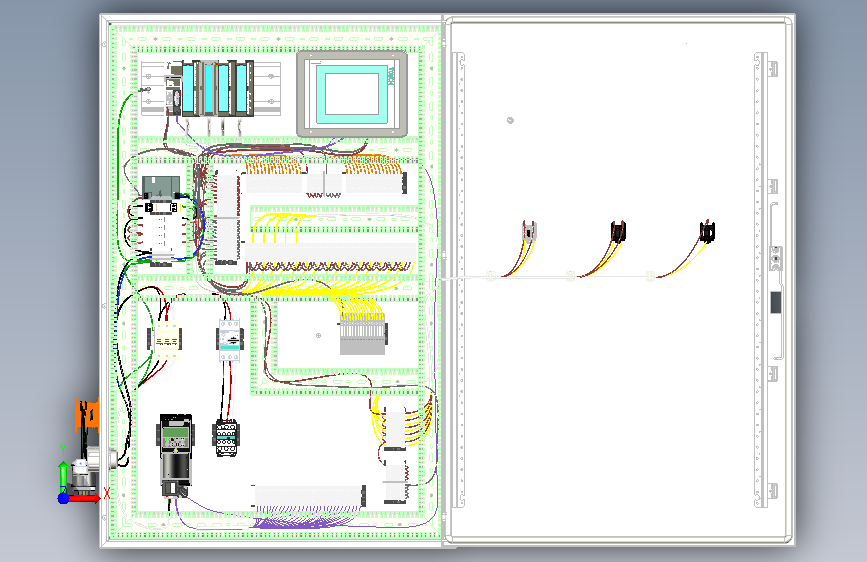Pick the gray-green power supply unit
The height and width of the screenshot is (562, 867).
[x=161, y=186]
